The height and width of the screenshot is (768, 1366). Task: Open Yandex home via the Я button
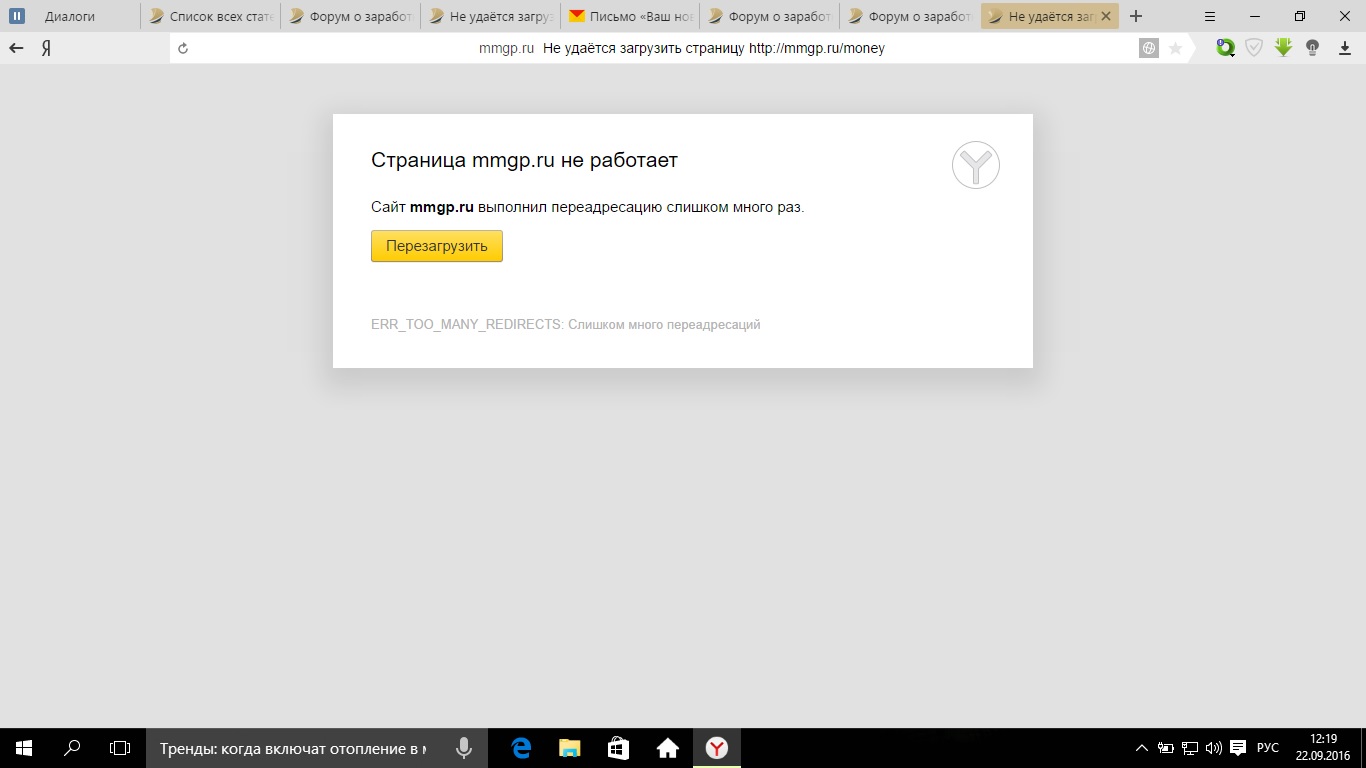[x=46, y=48]
